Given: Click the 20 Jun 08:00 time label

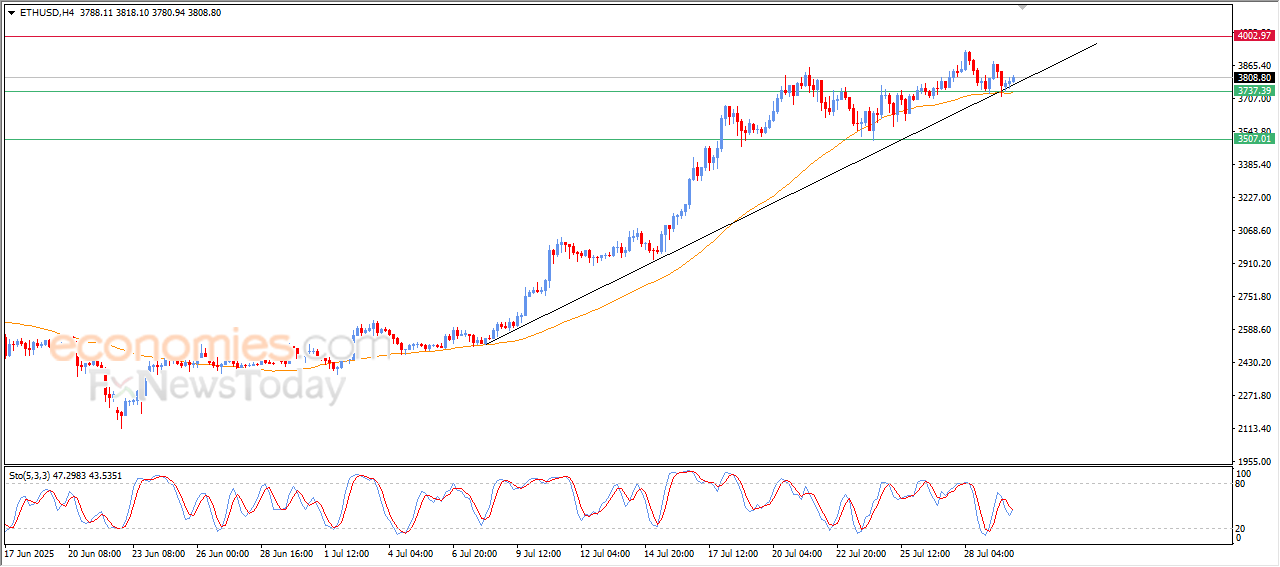Looking at the screenshot, I should pos(95,552).
